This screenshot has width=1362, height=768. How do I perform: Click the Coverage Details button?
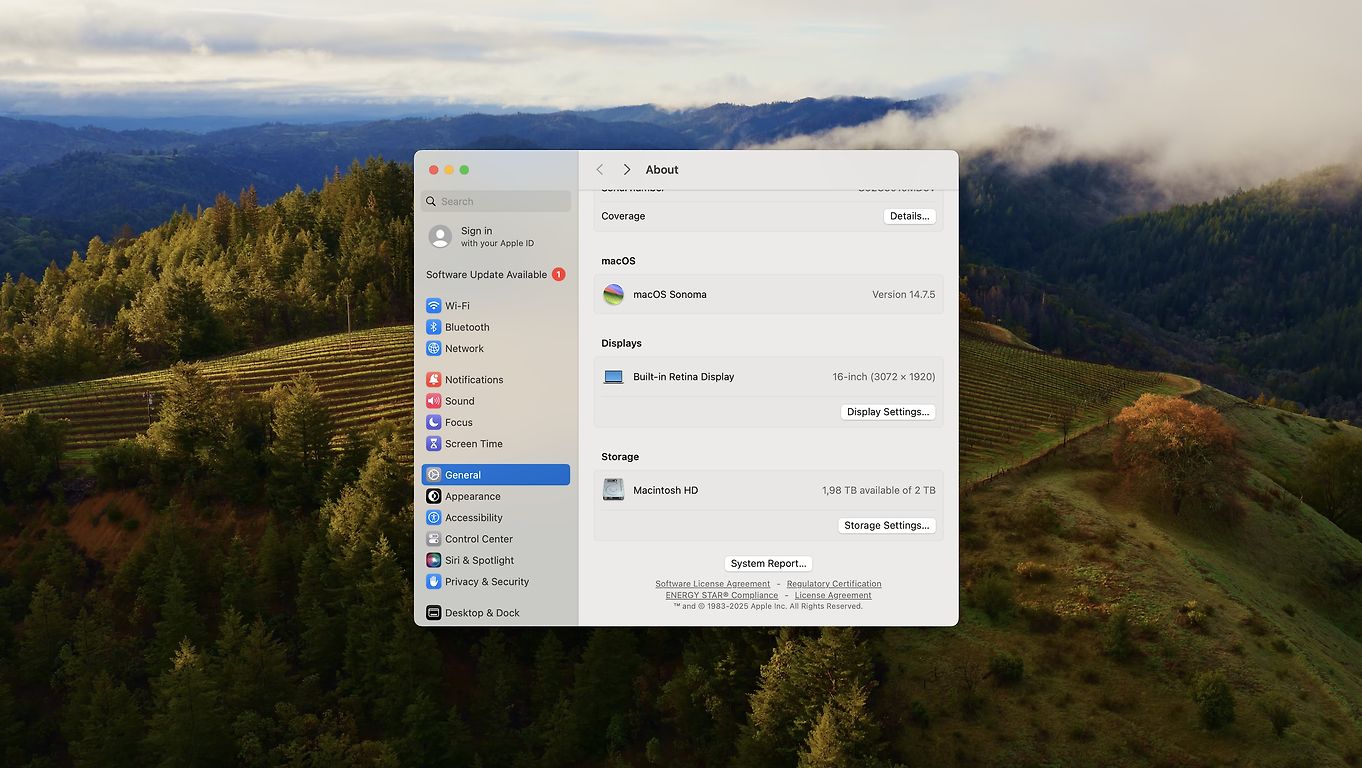tap(909, 216)
